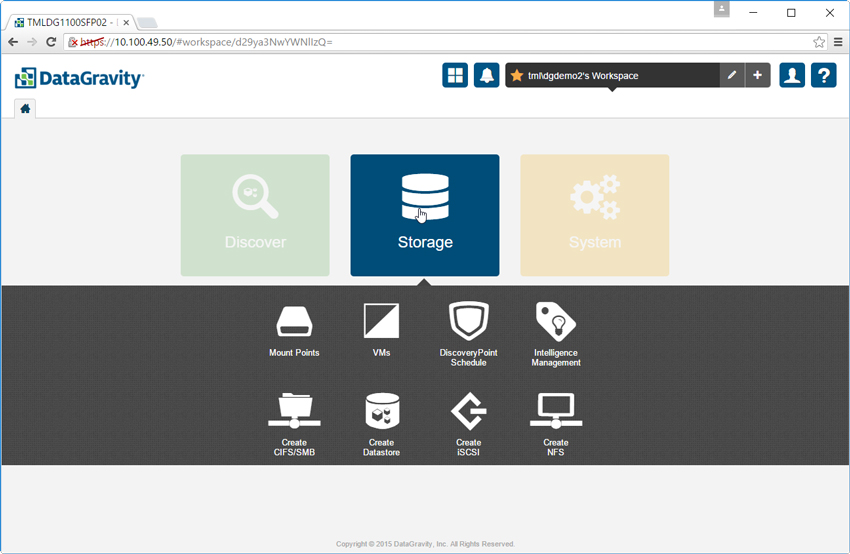Close the TMLDG1100SFP02 browser tab
850x554 pixels.
pyautogui.click(x=126, y=23)
